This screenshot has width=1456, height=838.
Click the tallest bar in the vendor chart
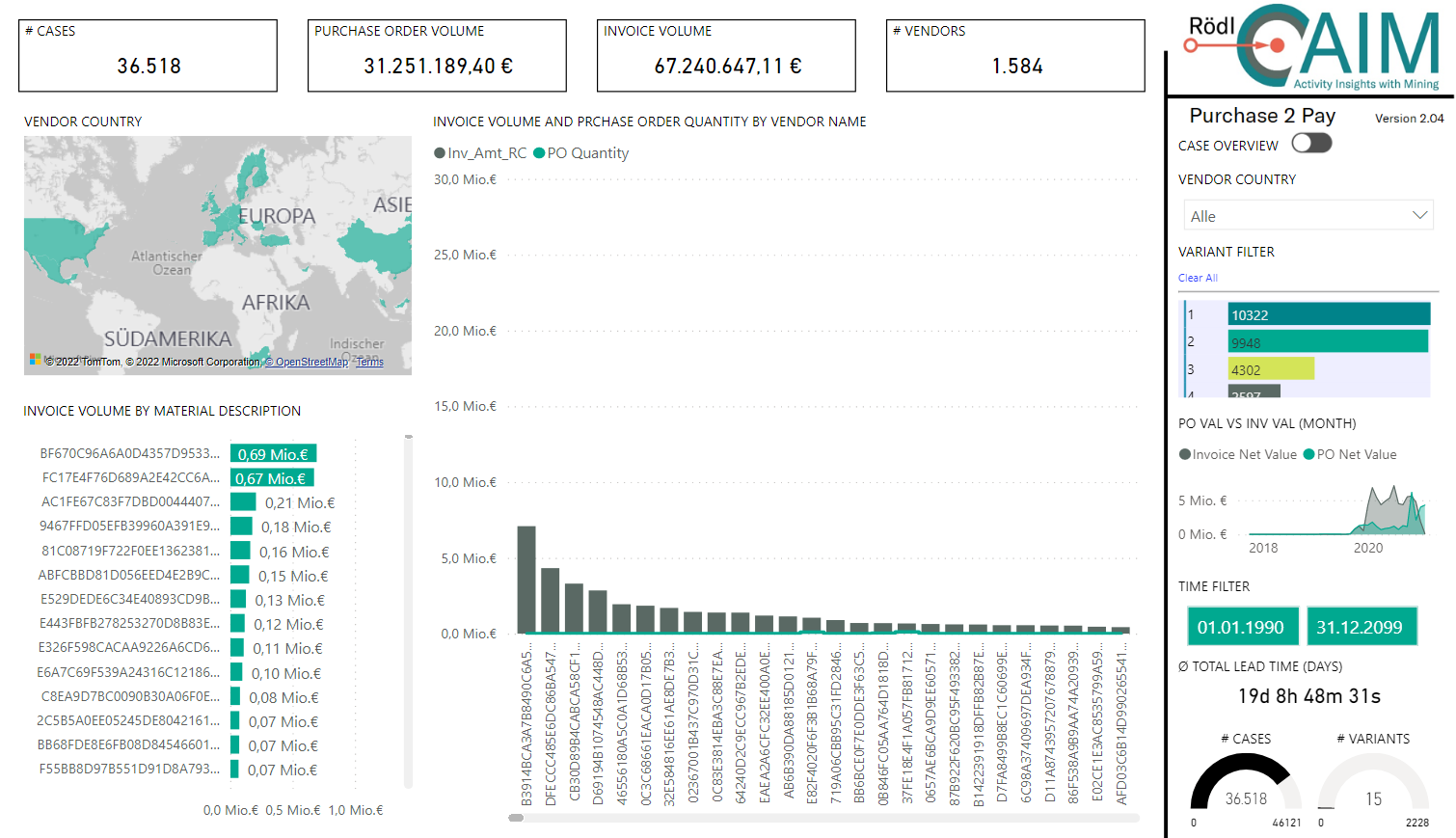click(x=525, y=579)
